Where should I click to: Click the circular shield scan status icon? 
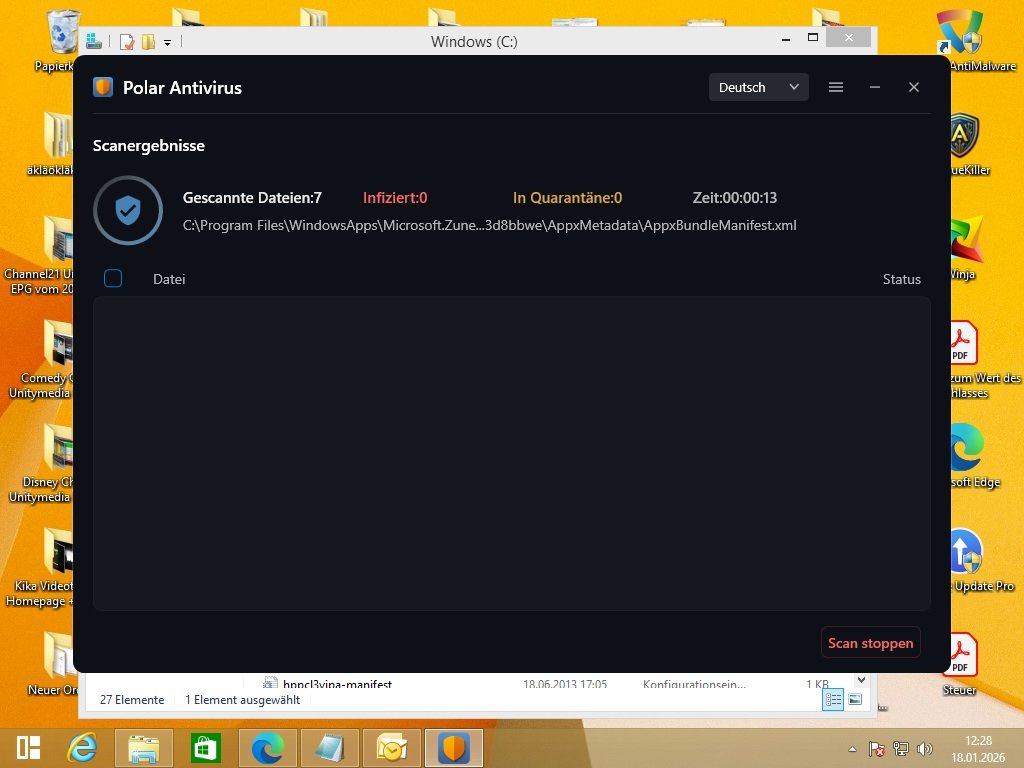128,210
